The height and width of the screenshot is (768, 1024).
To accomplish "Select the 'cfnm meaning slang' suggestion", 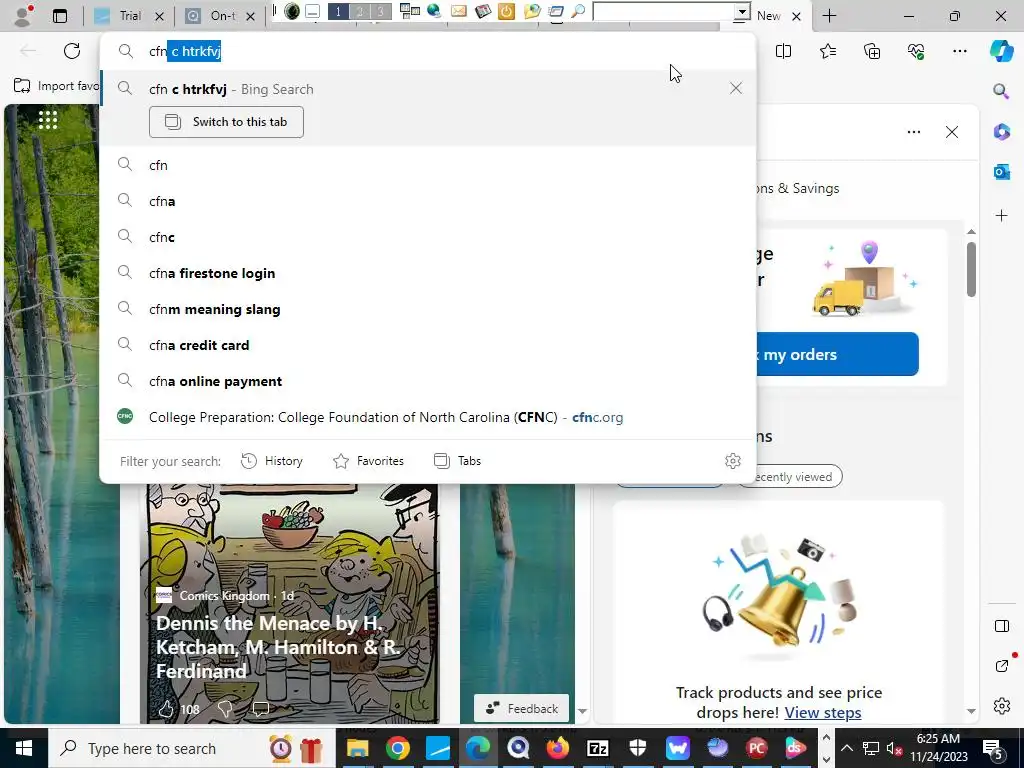I will [x=428, y=309].
